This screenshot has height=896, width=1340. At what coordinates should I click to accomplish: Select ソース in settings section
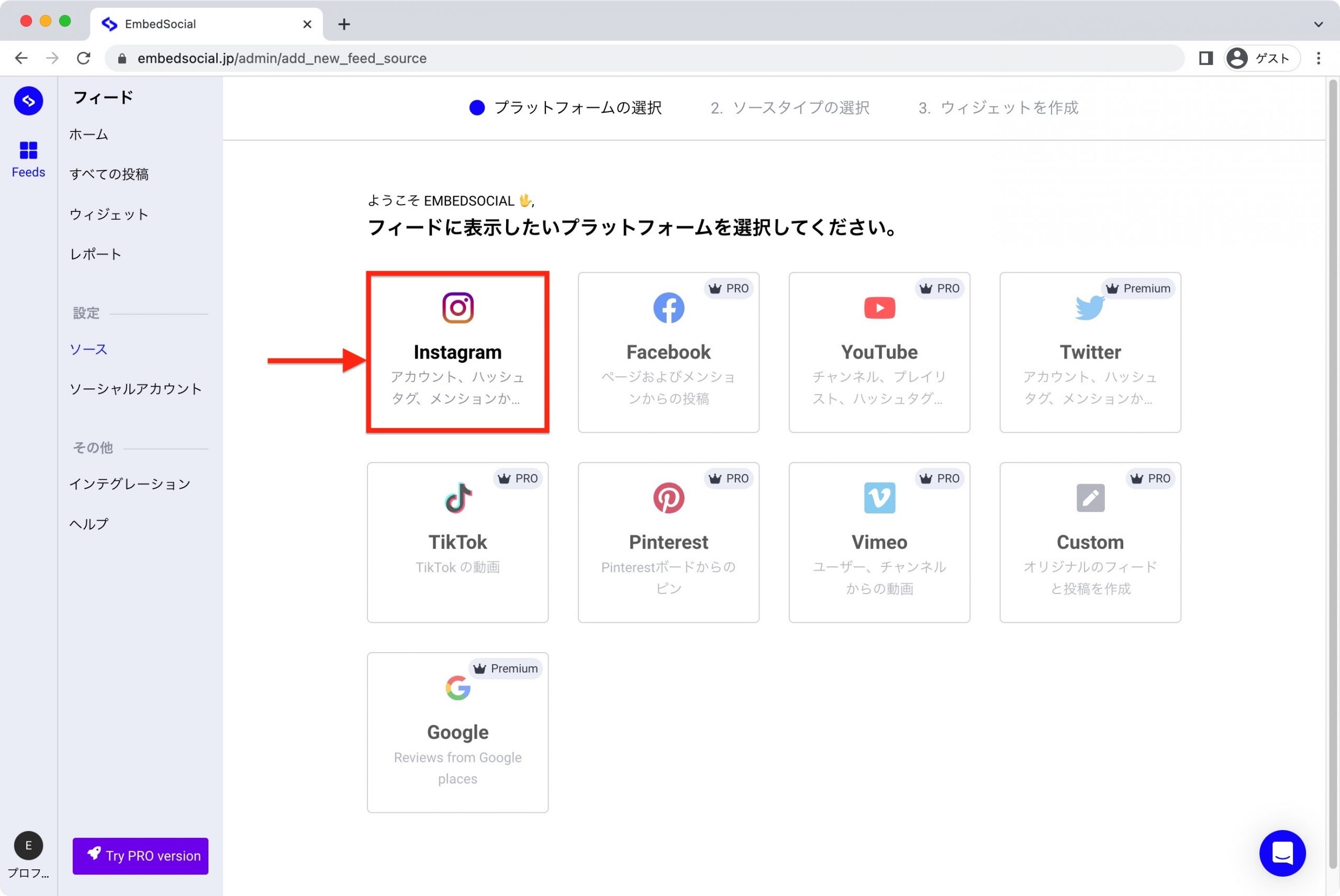88,349
